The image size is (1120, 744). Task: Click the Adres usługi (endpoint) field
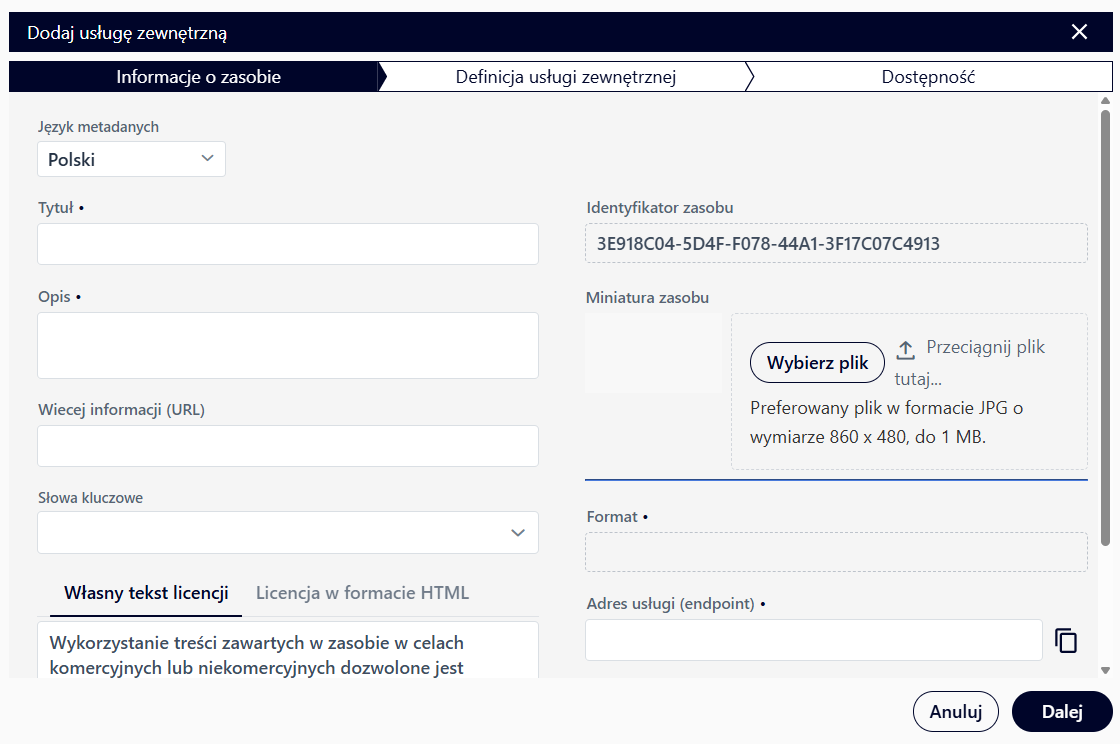coord(813,641)
